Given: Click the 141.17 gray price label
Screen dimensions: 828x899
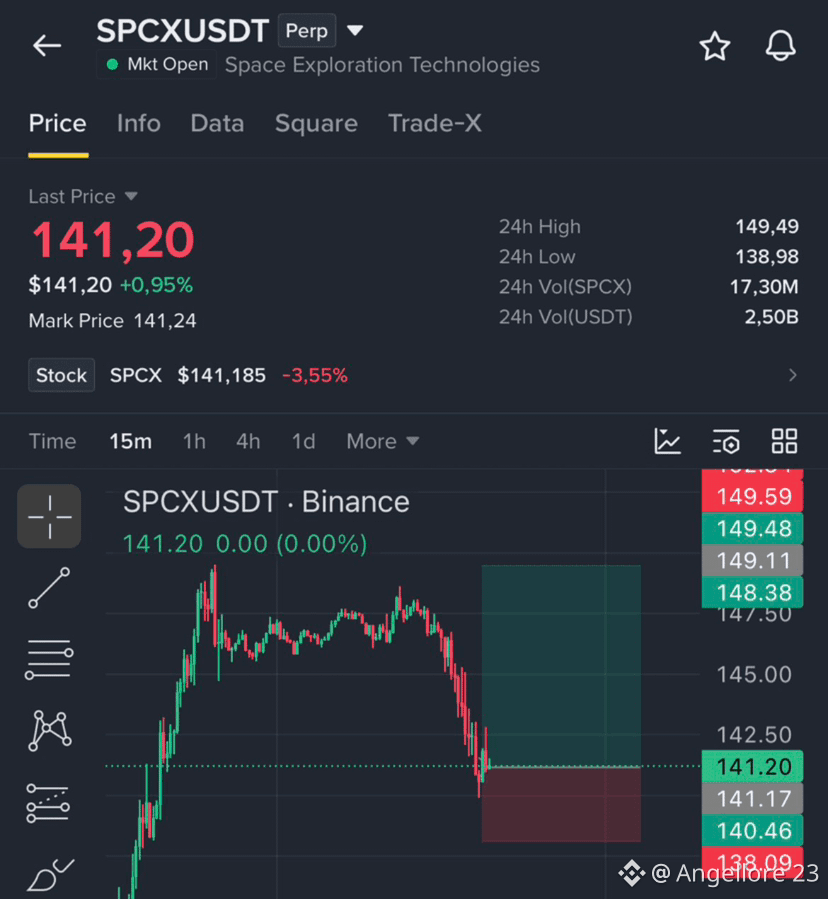Looking at the screenshot, I should pyautogui.click(x=753, y=799).
